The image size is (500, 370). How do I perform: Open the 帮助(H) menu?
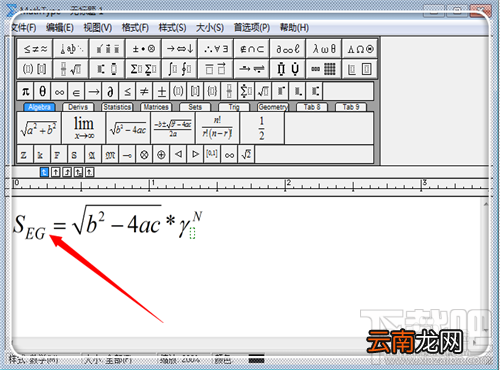tap(294, 27)
